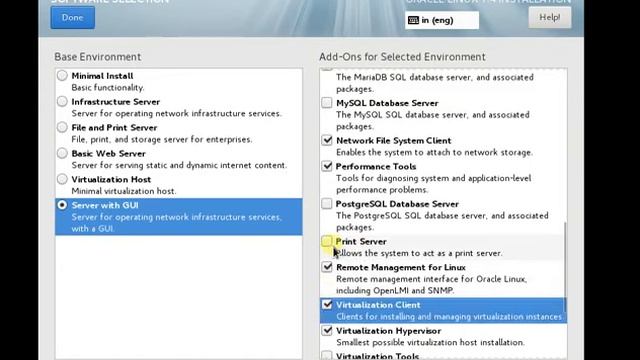Click 'Server for serving static and dynamic internet content.'
640x360 pixels.
point(179,165)
